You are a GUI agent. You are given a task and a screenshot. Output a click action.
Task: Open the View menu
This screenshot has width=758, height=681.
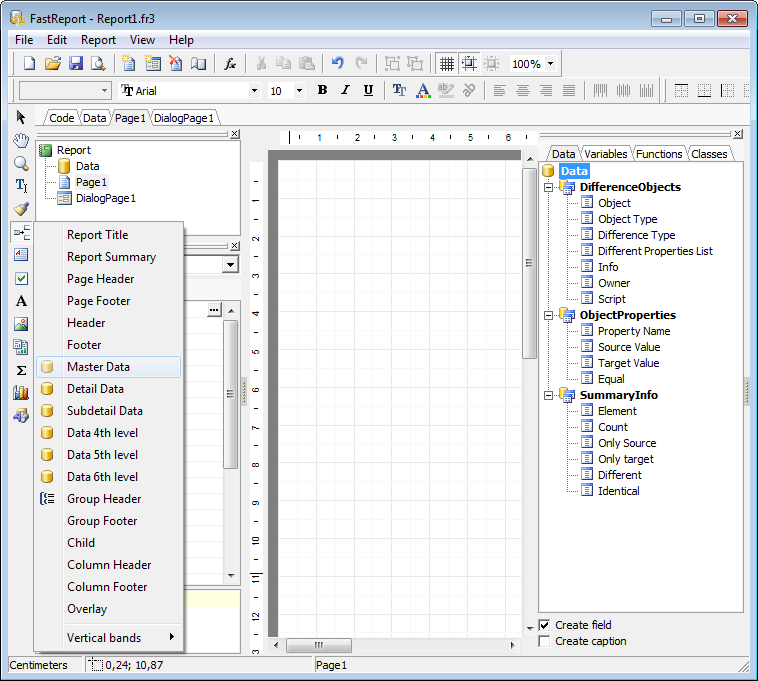pos(142,40)
